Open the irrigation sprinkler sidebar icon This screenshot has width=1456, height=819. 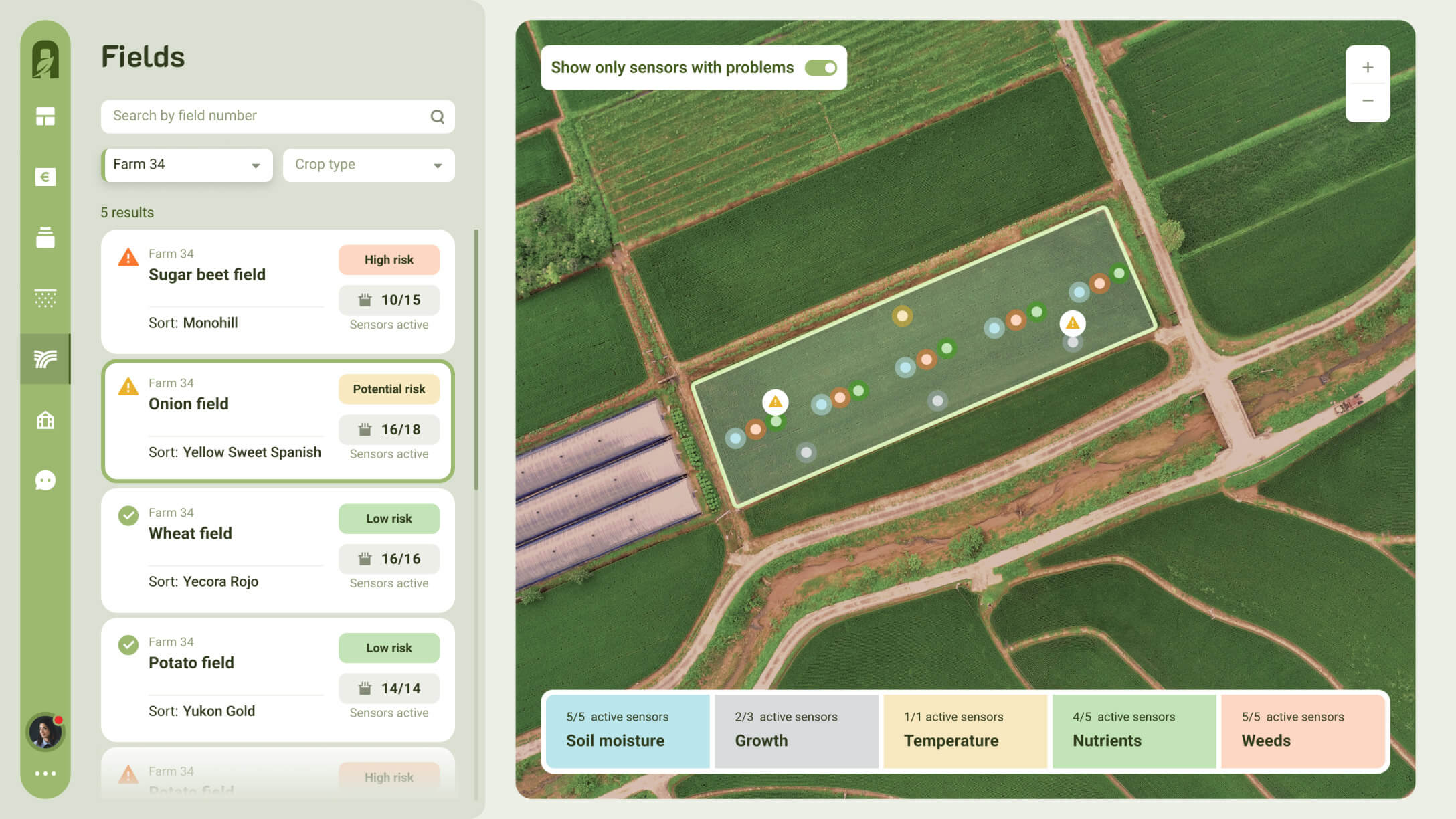click(x=45, y=298)
